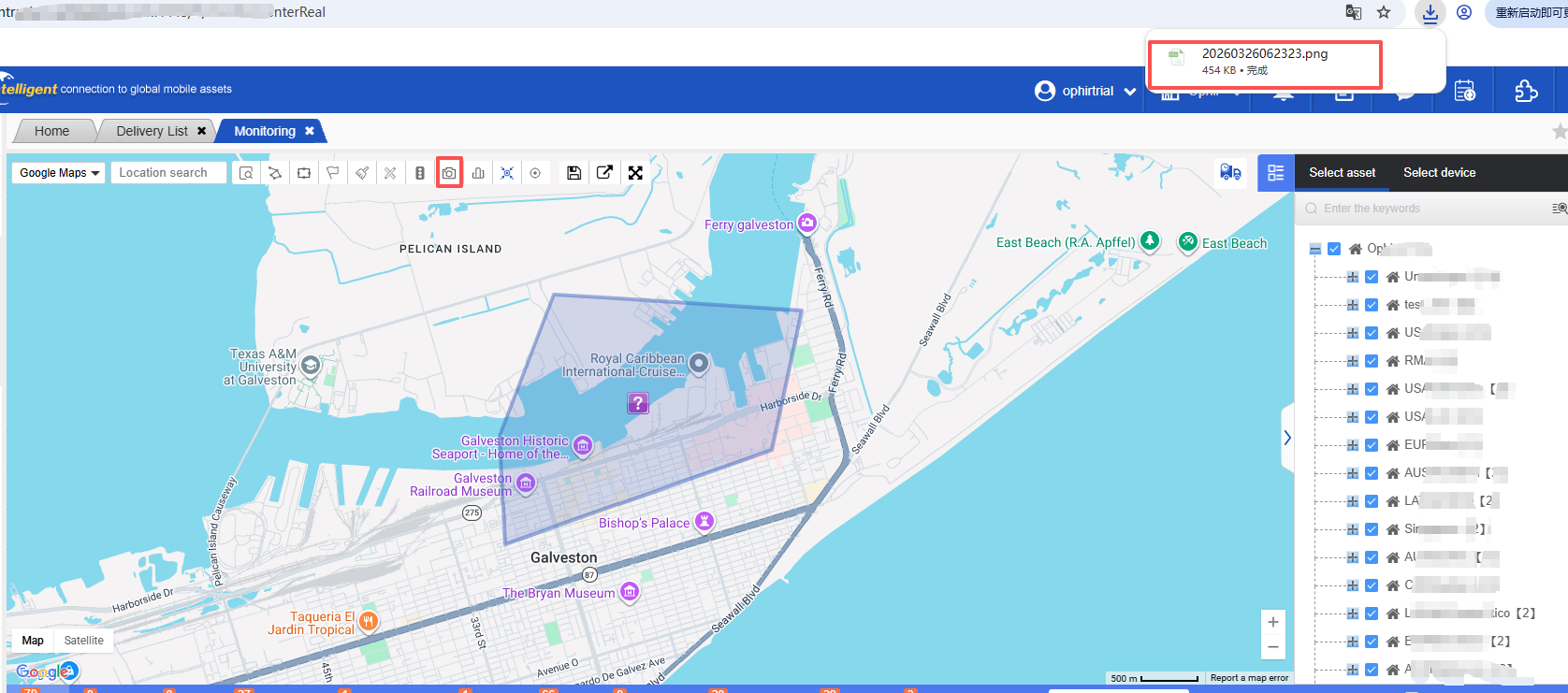Click the traffic light icon in map toolbar

(420, 173)
